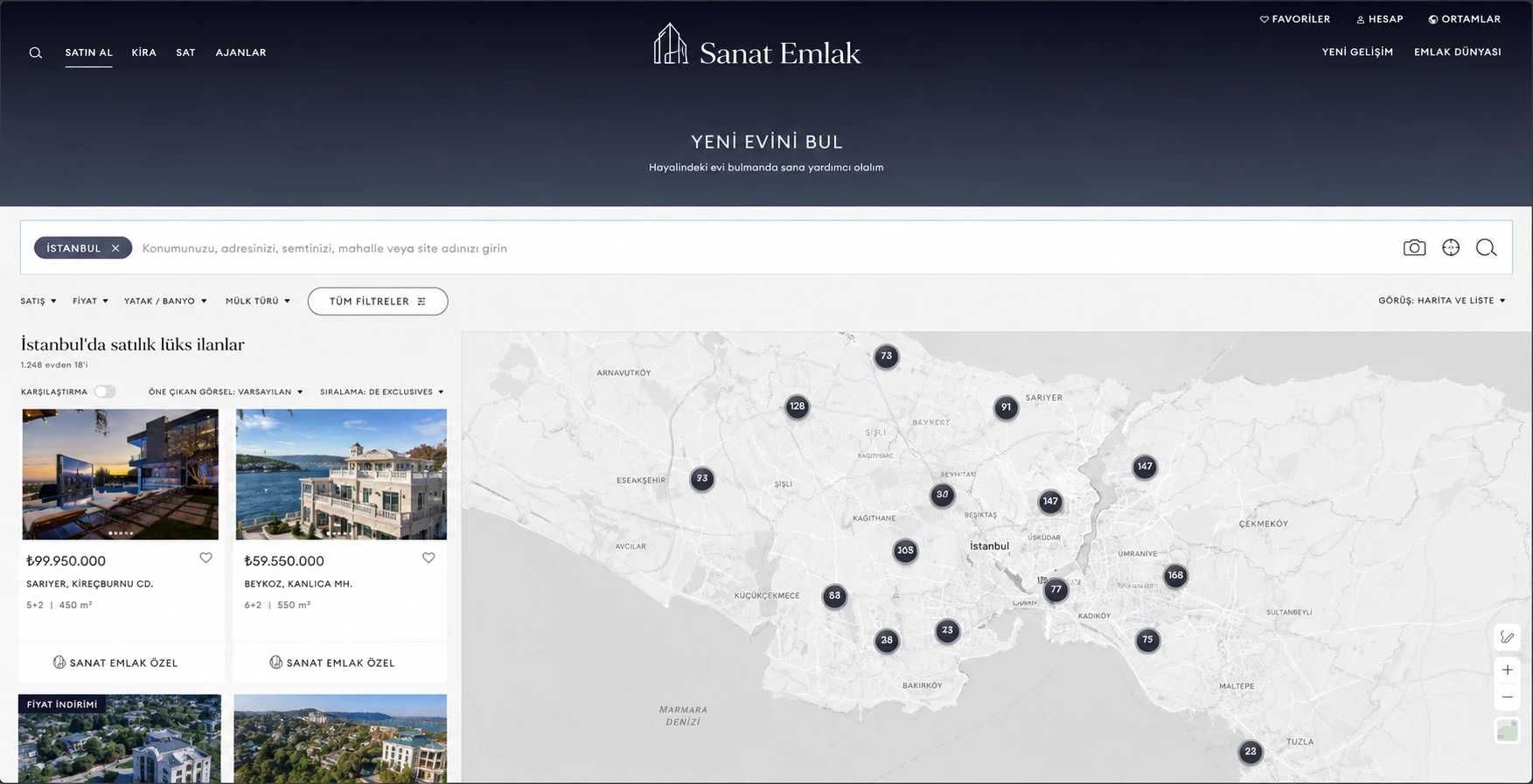The image size is (1533, 784).
Task: Open the Yatak / Banyo dropdown
Action: [165, 301]
